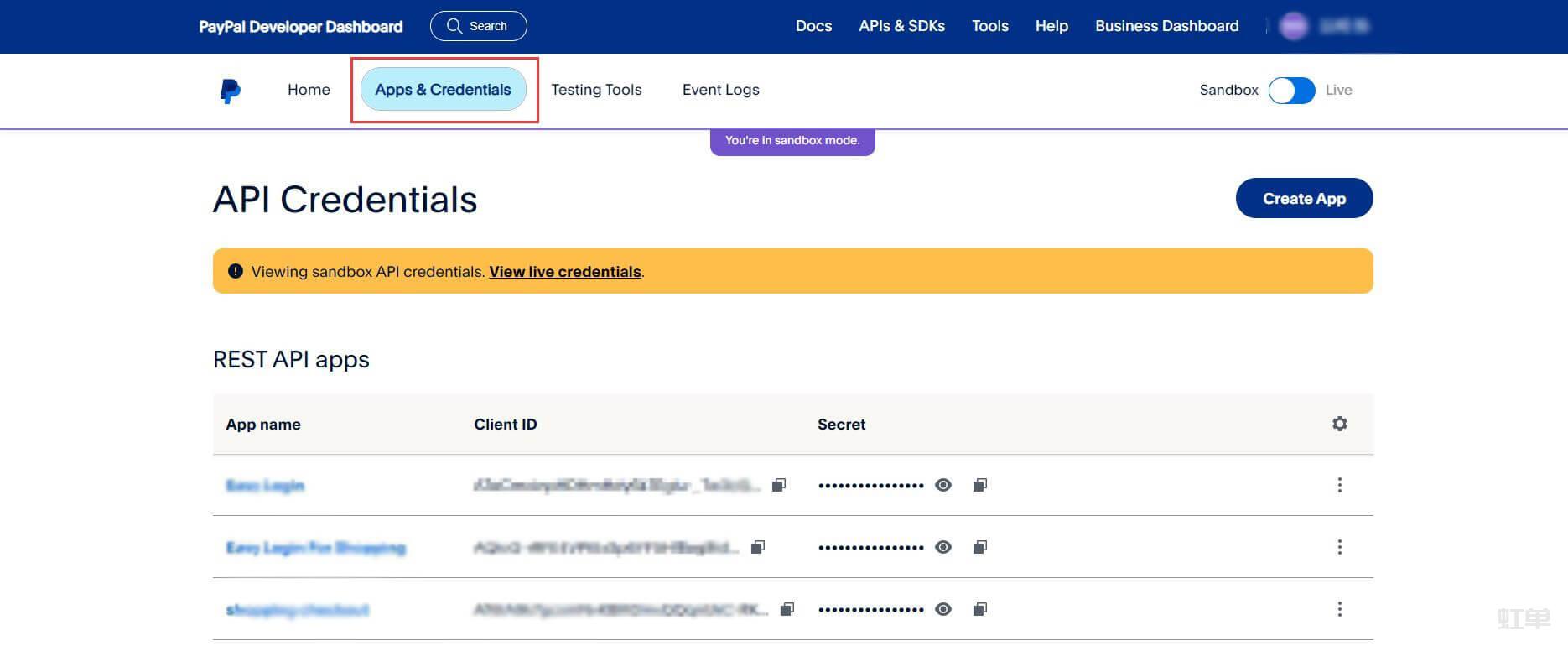This screenshot has height=646, width=1568.
Task: Copy the Secret in first app row
Action: tap(980, 485)
